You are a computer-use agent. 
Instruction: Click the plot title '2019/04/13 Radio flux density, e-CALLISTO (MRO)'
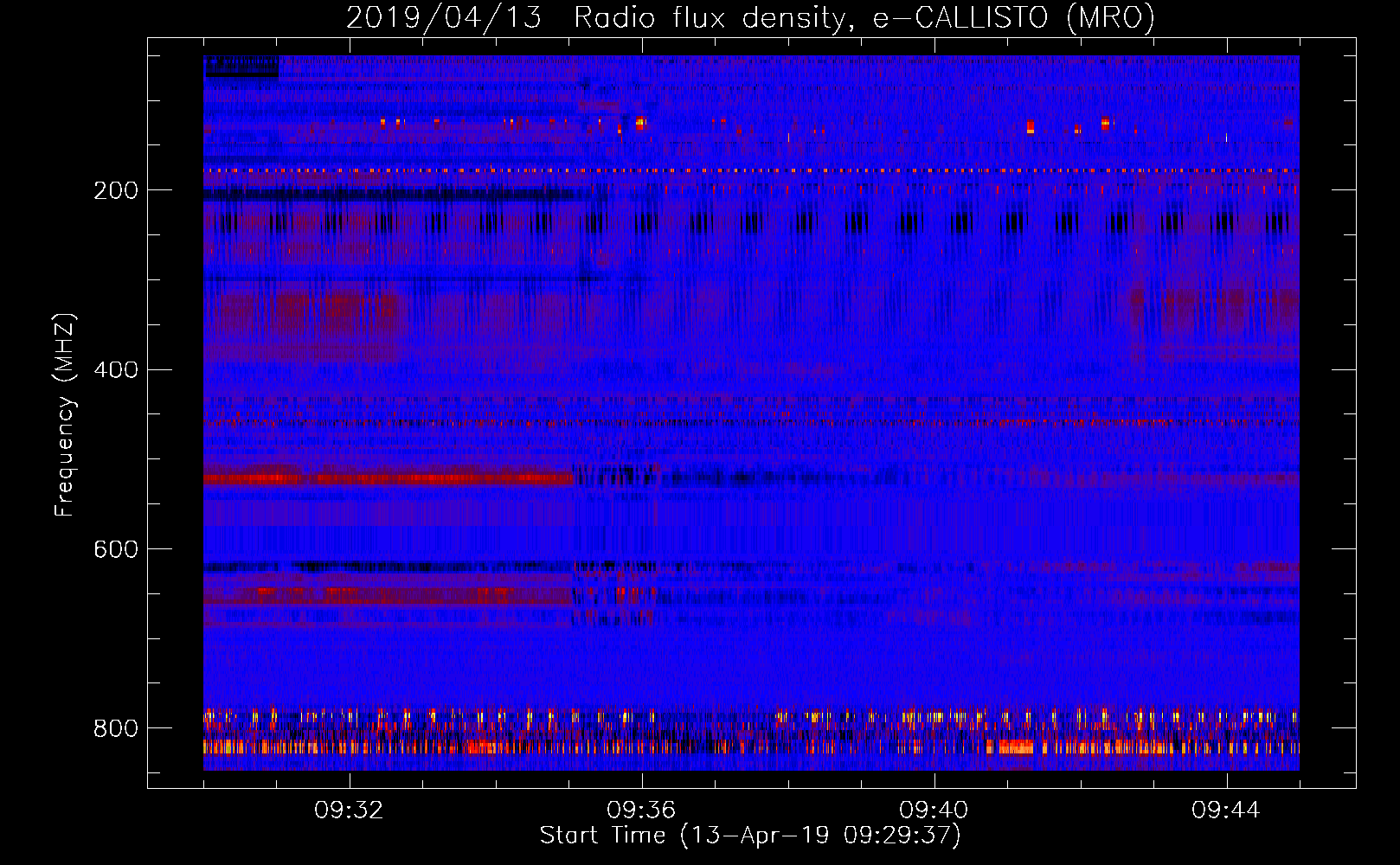750,18
